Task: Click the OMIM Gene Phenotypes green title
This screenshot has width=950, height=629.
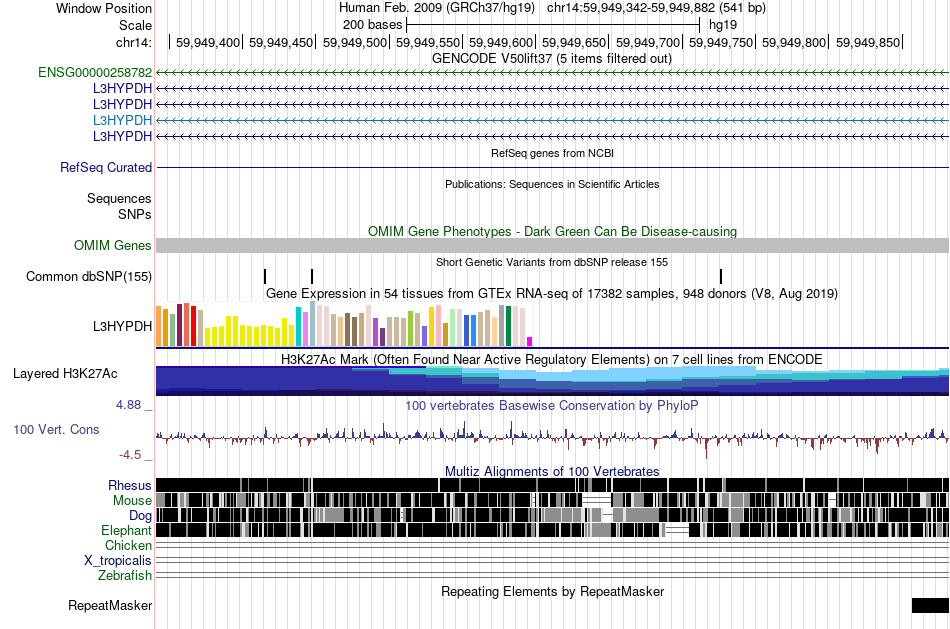Action: 552,231
